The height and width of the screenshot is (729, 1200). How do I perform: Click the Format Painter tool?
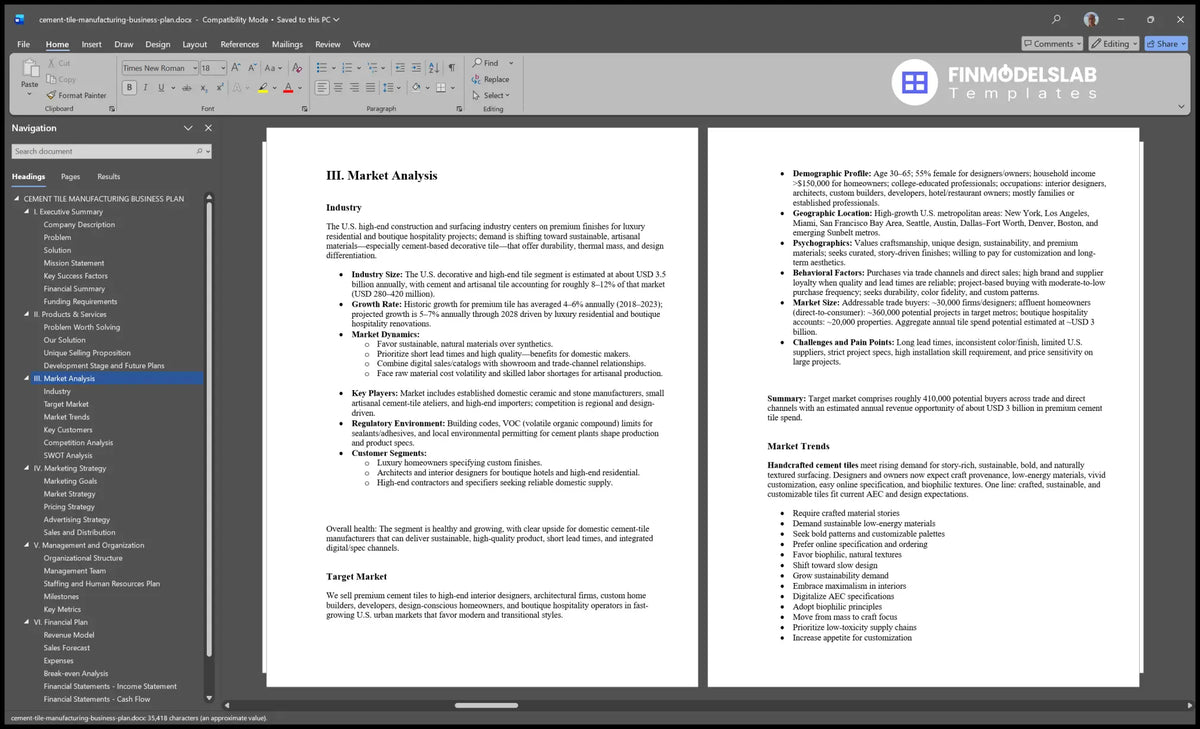point(76,95)
